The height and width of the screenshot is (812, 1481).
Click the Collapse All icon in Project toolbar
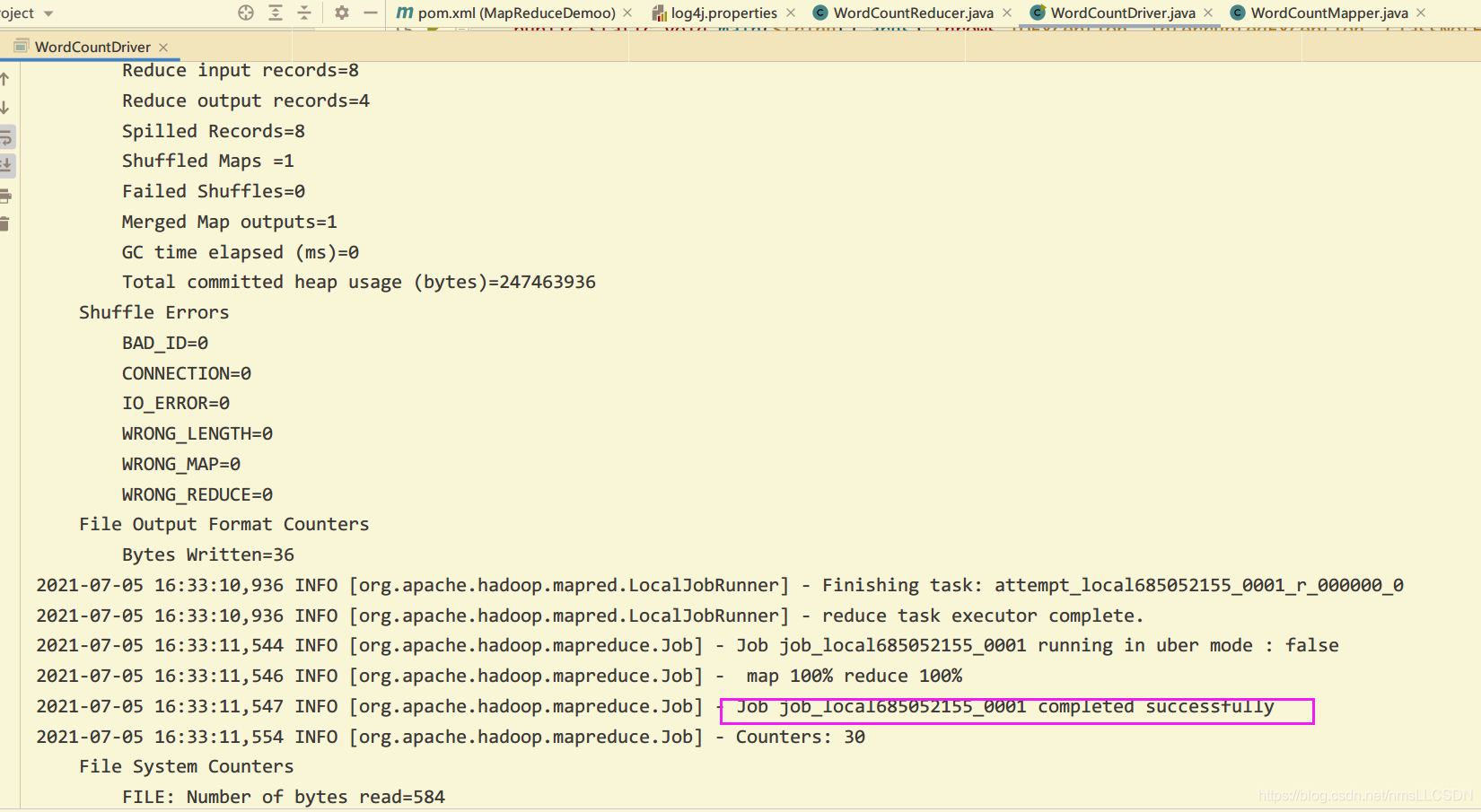pyautogui.click(x=304, y=13)
